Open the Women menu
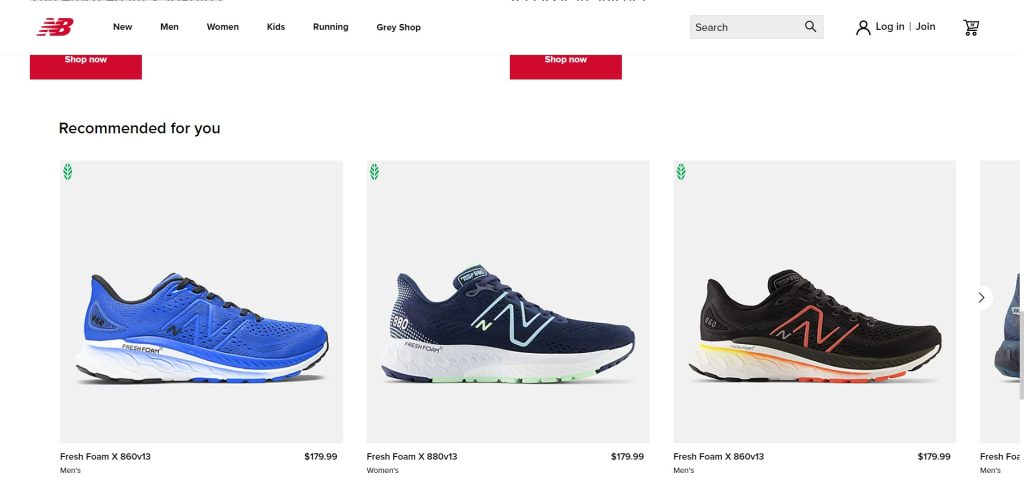 (x=222, y=27)
